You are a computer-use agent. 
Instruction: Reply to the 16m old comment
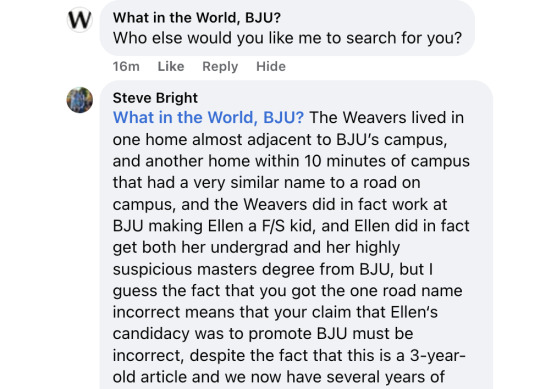220,66
